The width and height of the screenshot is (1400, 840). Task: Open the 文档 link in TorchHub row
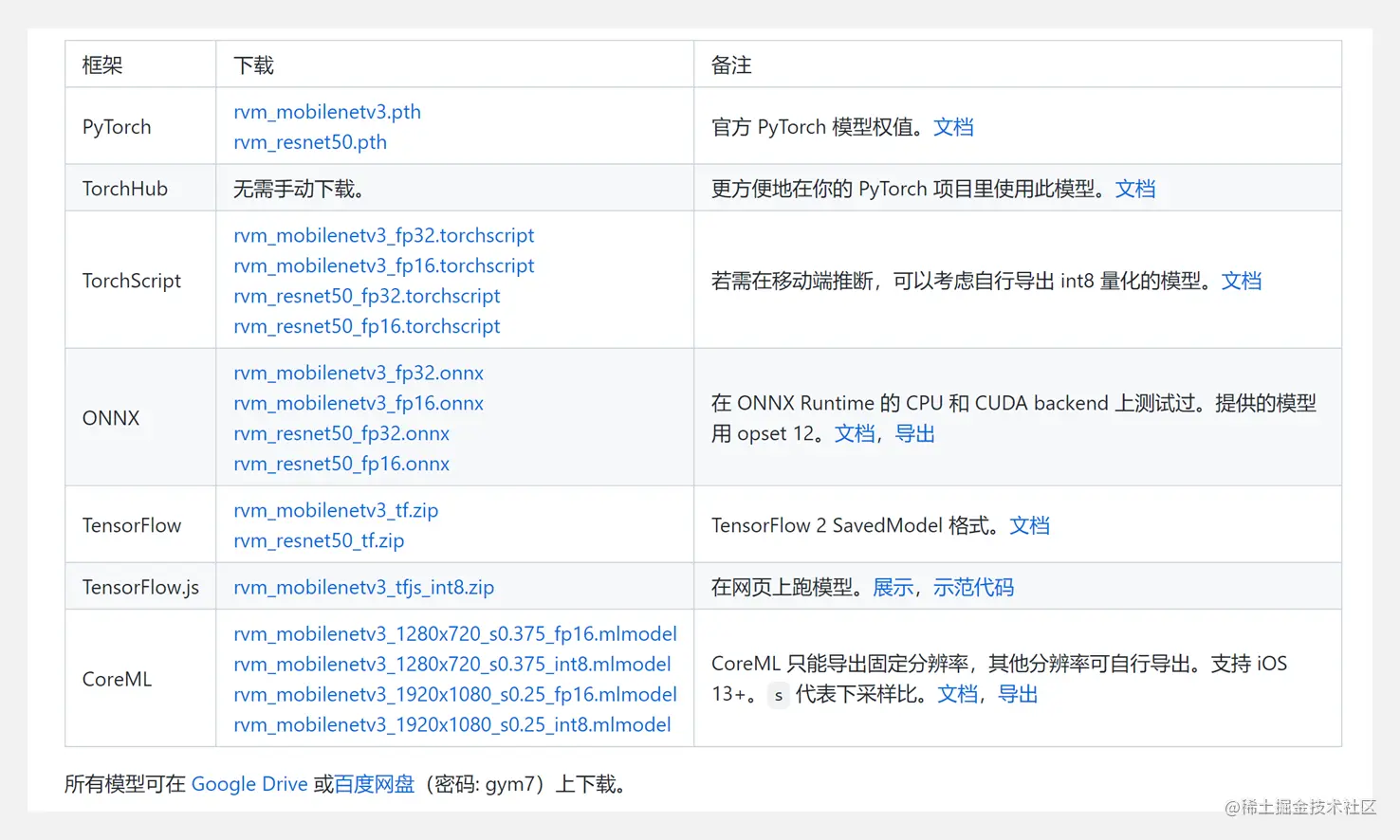[1135, 189]
